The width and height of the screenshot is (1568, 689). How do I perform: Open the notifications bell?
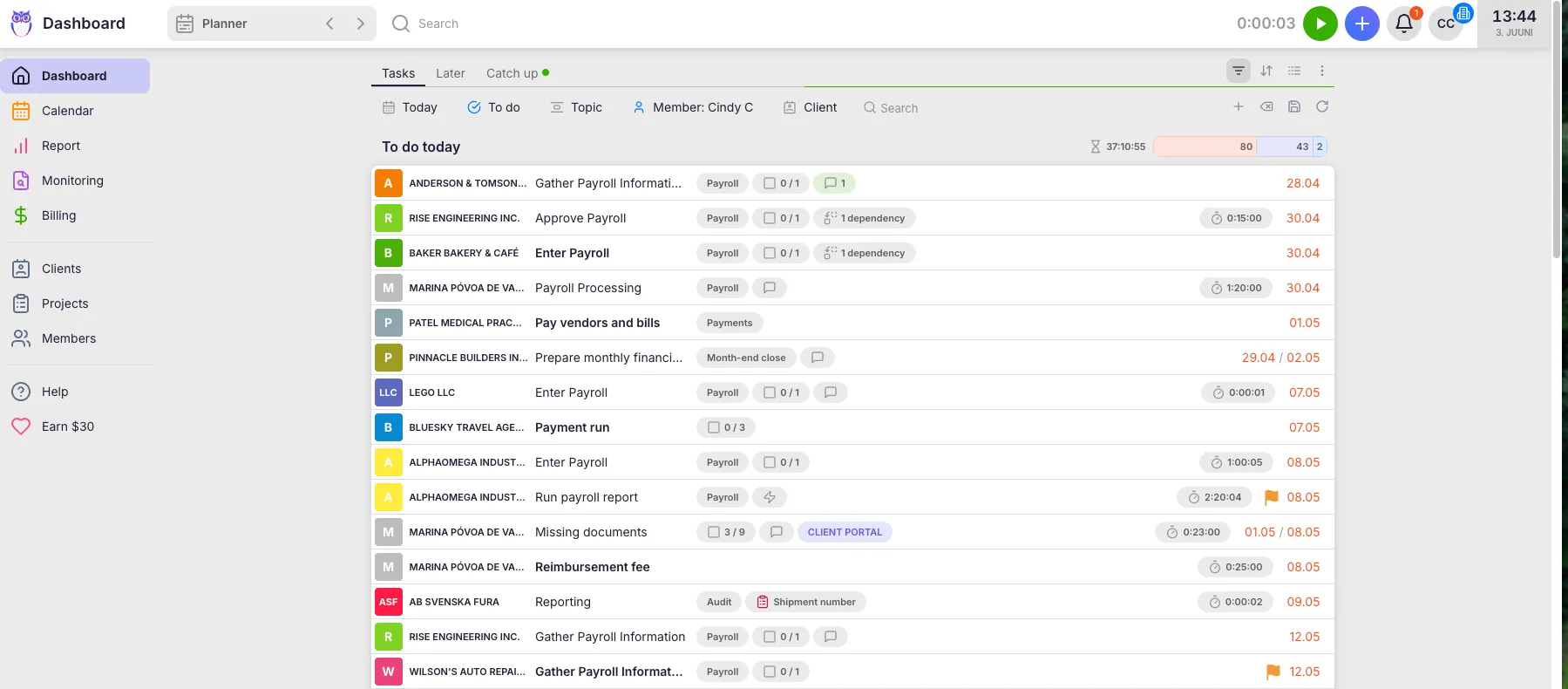coord(1403,24)
